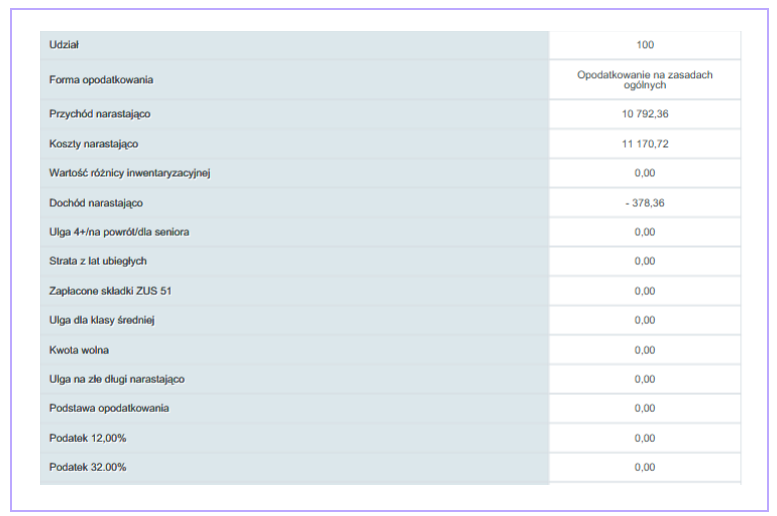Select 'Ulga 4+/na powrót/dla seniora' label

click(119, 232)
